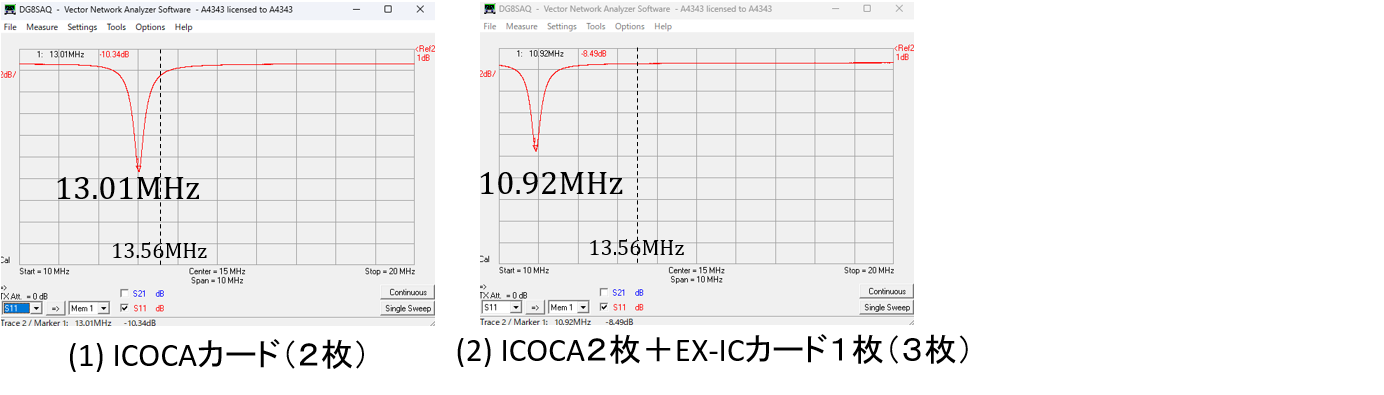The image size is (1384, 395).
Task: Open File menu in left VNA window
Action: coord(10,27)
